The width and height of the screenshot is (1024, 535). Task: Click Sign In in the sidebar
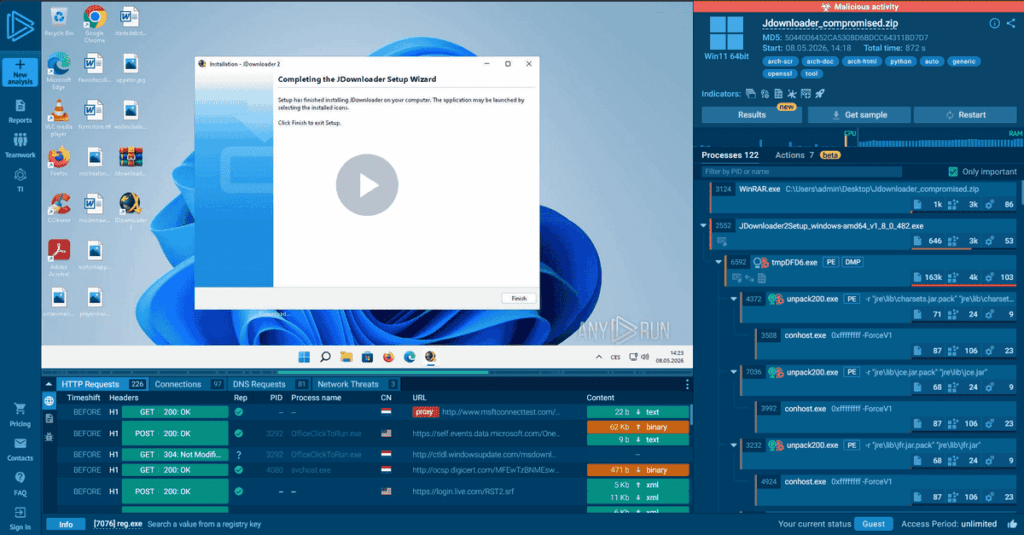[20, 519]
